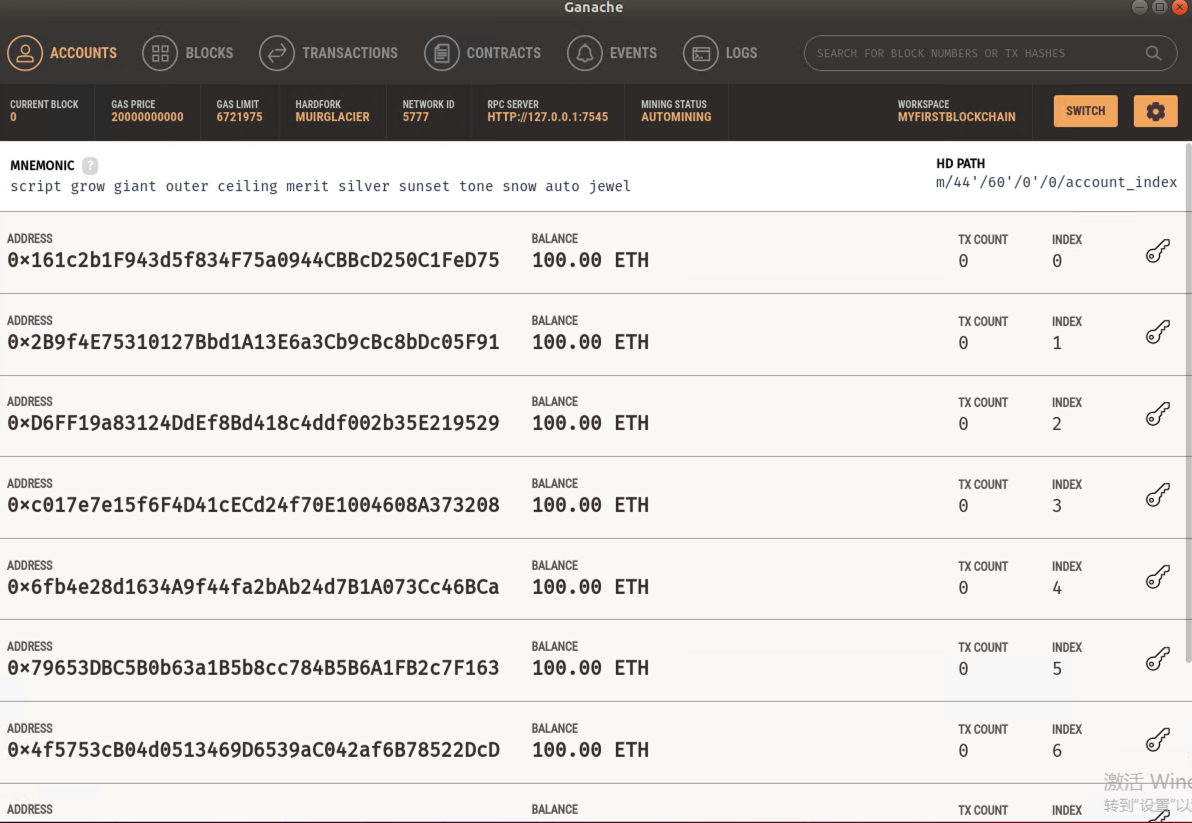The width and height of the screenshot is (1192, 823).
Task: Minimize the Ganache window
Action: (x=1139, y=7)
